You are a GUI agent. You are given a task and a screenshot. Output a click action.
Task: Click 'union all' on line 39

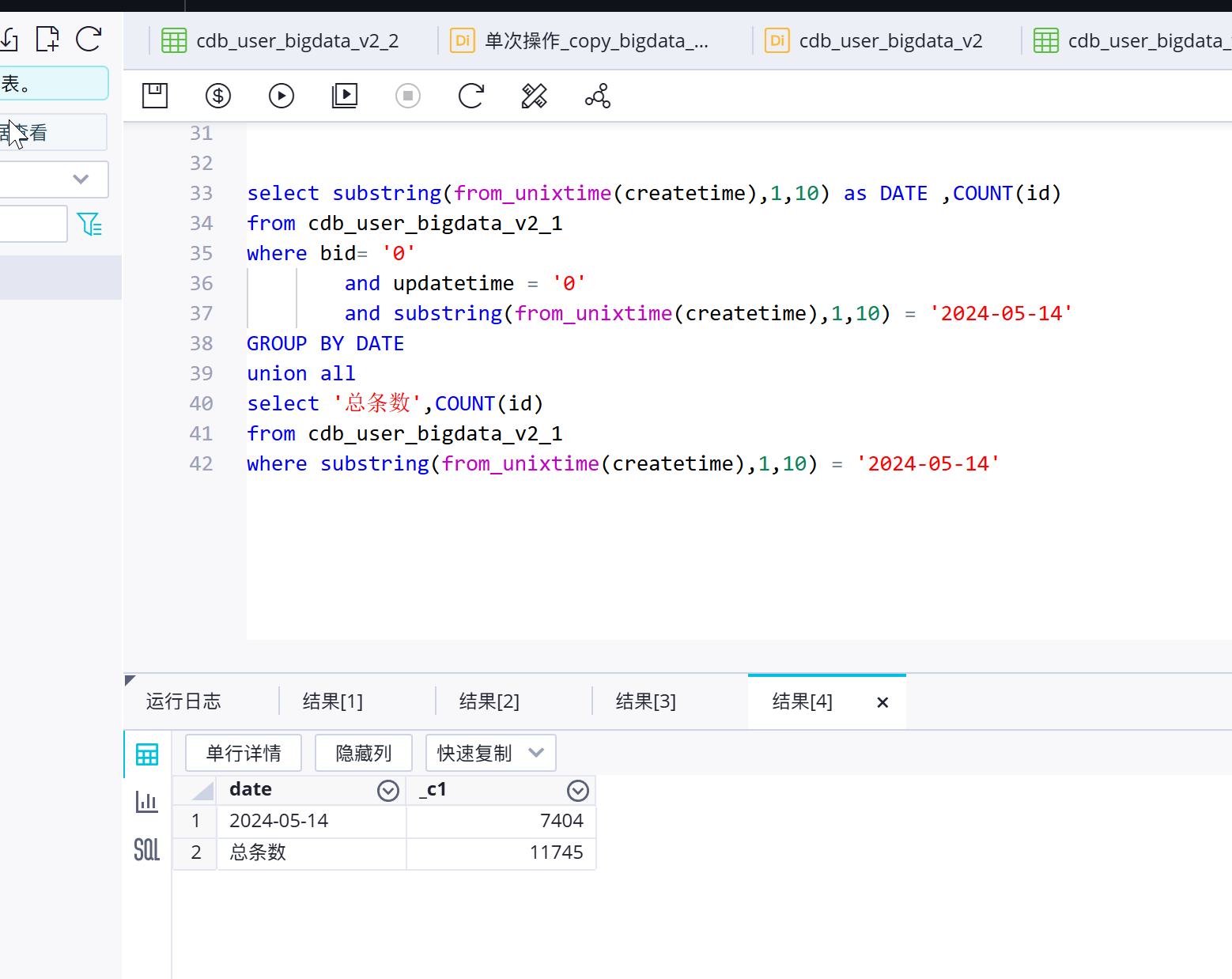point(301,373)
